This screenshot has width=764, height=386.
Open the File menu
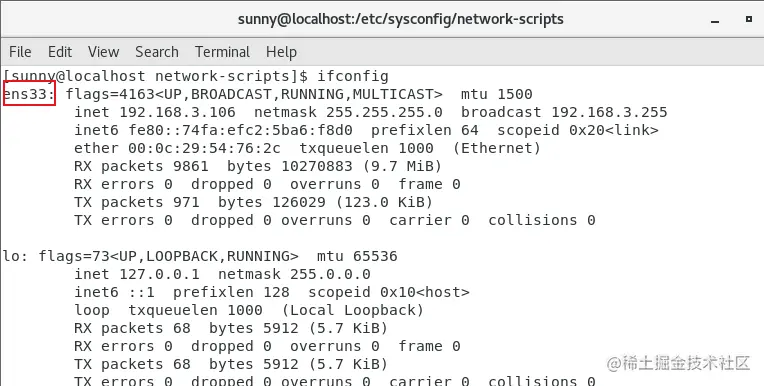20,52
